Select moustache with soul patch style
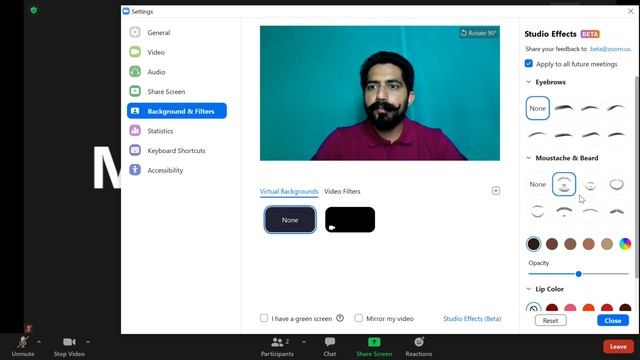The height and width of the screenshot is (360, 640). tap(564, 211)
